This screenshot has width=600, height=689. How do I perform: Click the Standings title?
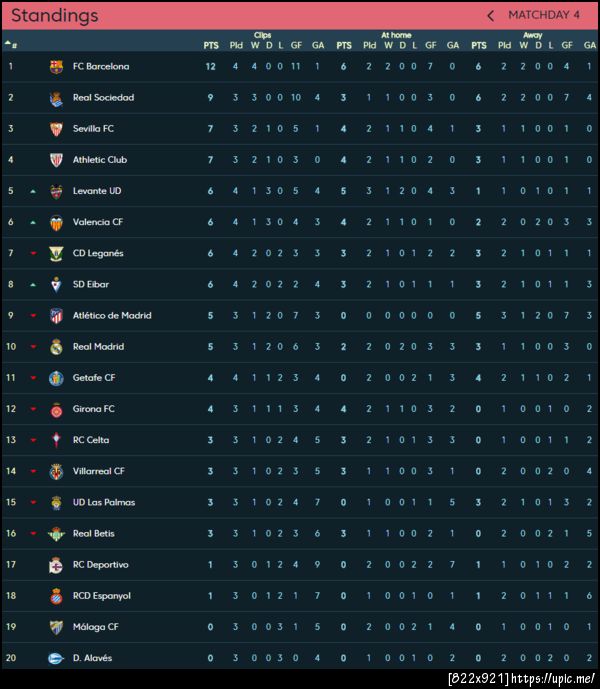pyautogui.click(x=55, y=16)
